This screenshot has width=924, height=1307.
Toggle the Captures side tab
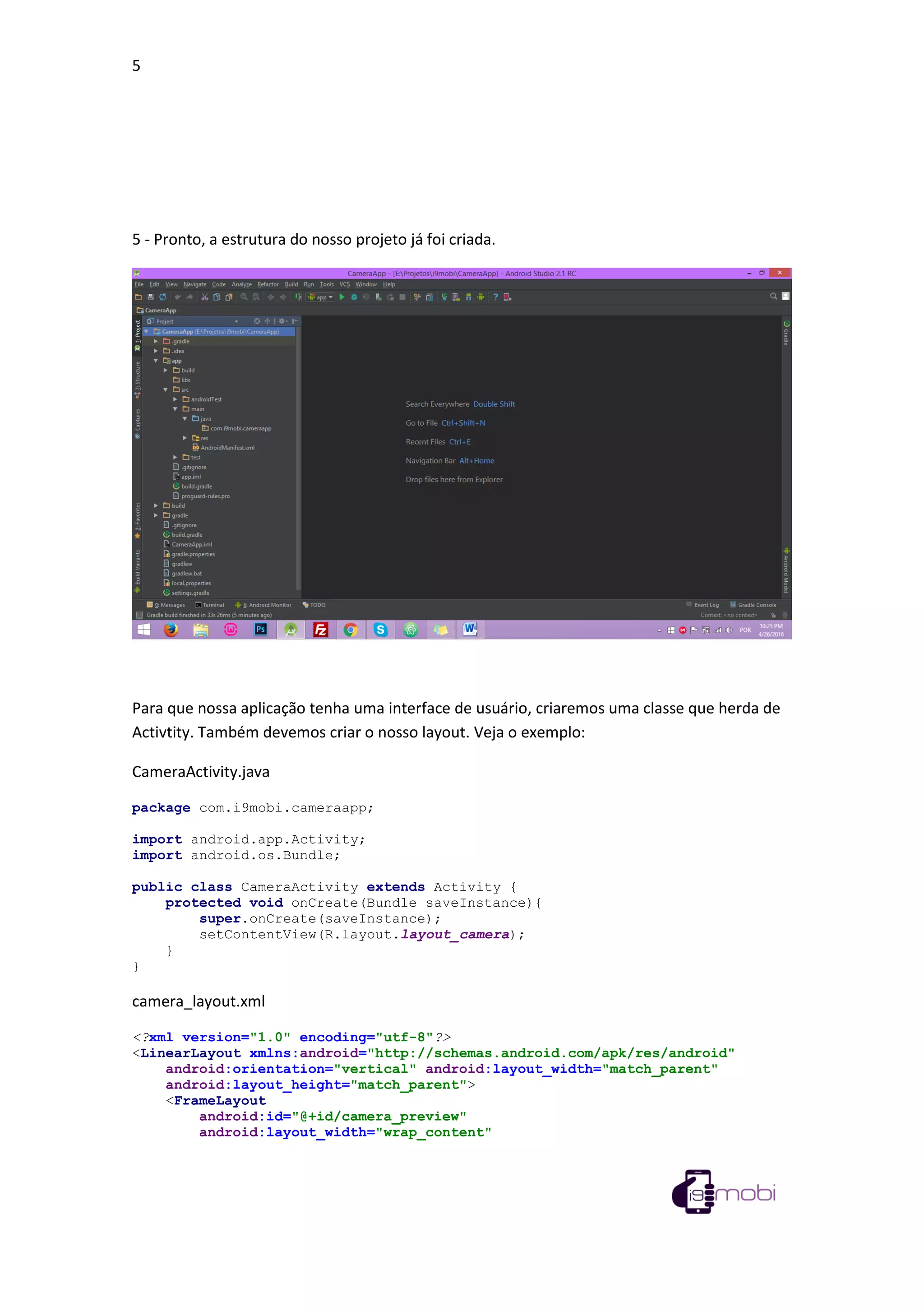137,423
